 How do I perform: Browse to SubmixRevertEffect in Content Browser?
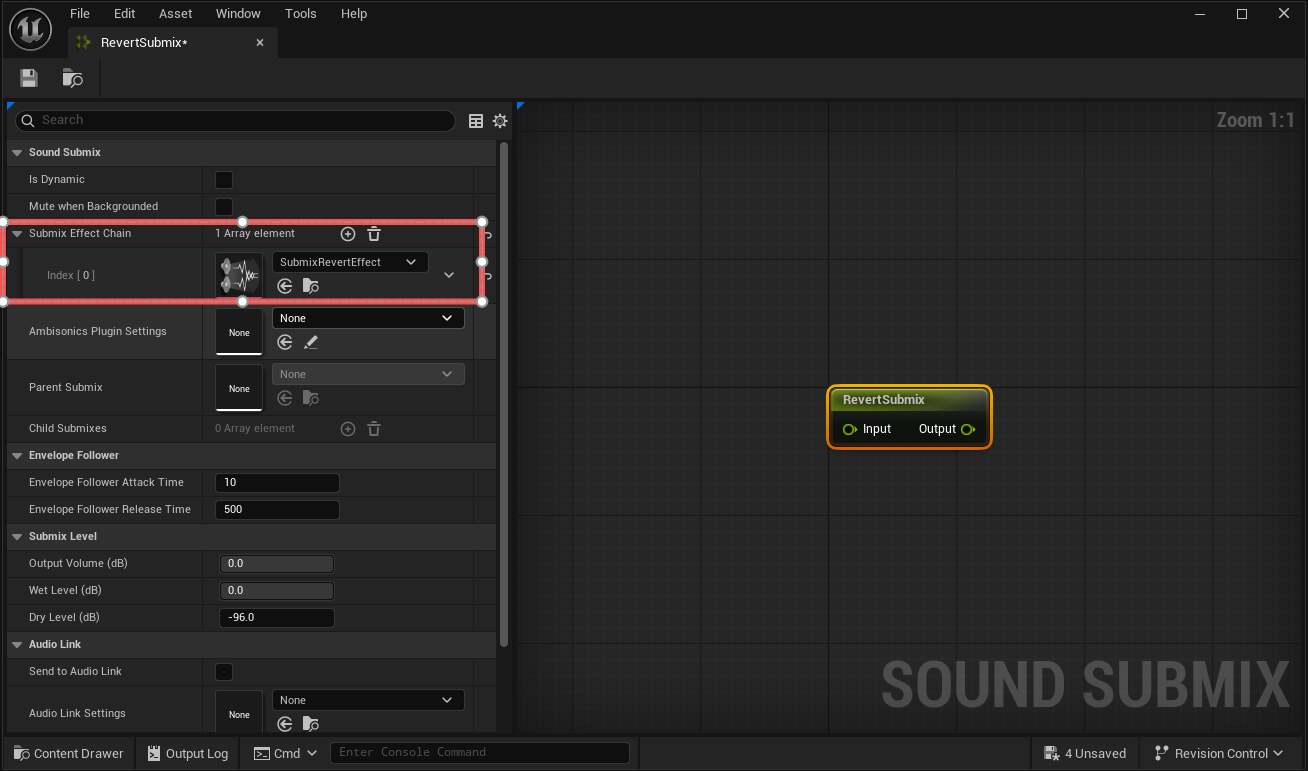pos(310,285)
